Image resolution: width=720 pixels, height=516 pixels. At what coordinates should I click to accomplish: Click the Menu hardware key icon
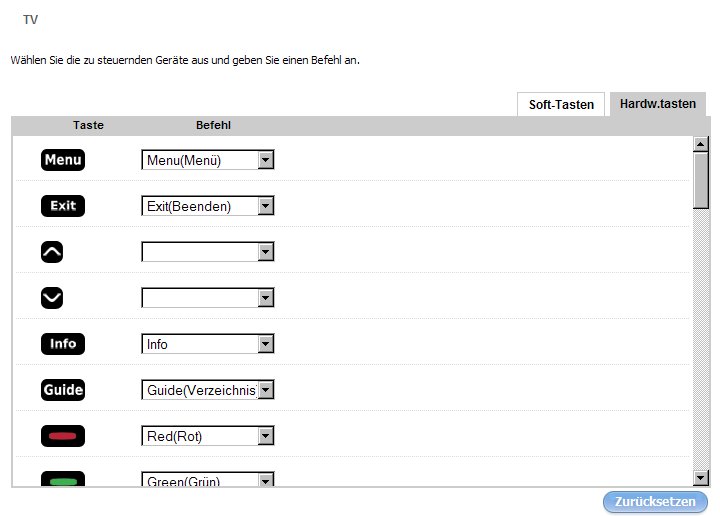[63, 160]
